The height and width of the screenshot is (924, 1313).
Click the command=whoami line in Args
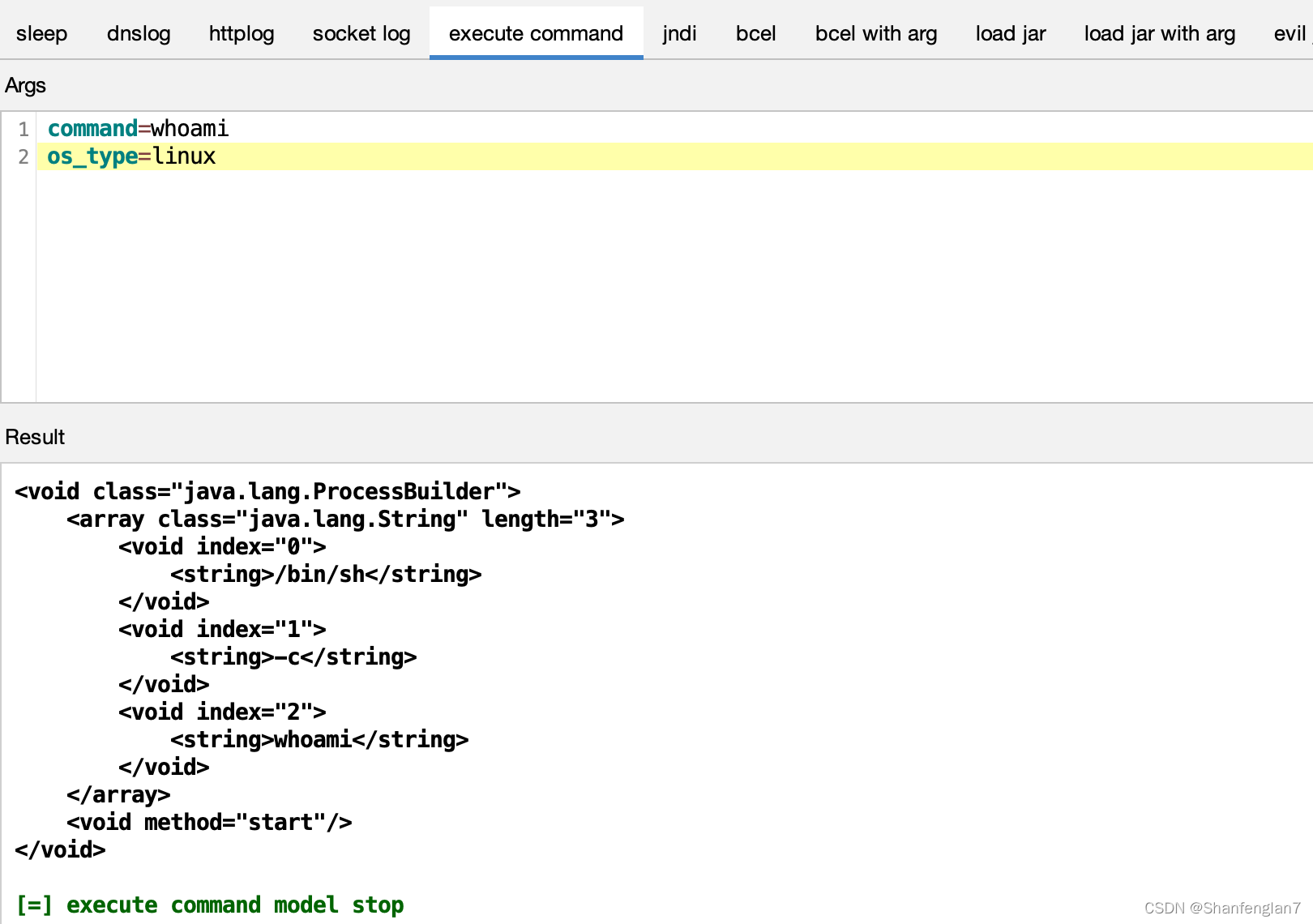pos(139,129)
